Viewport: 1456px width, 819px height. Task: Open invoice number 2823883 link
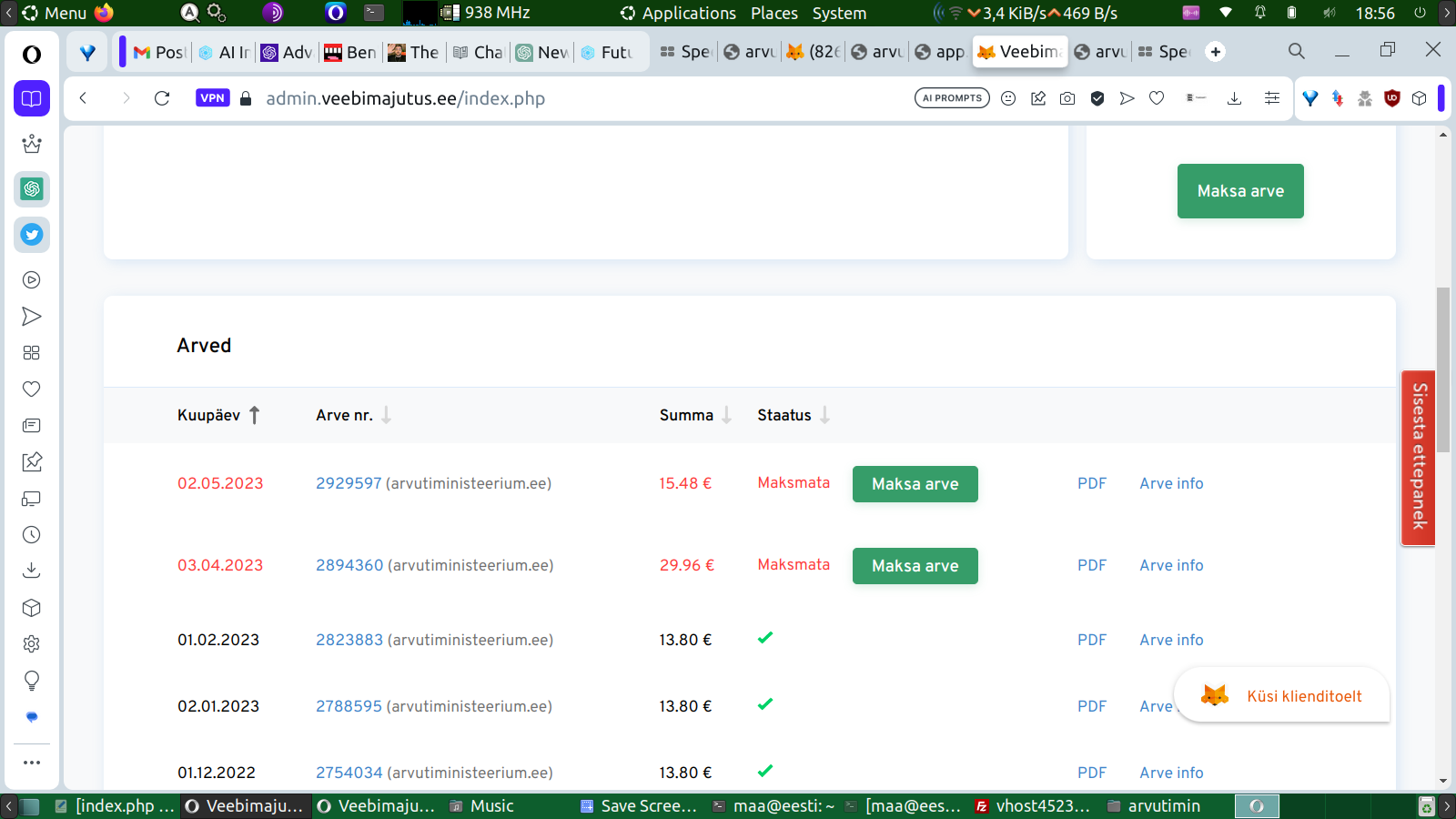pyautogui.click(x=349, y=640)
